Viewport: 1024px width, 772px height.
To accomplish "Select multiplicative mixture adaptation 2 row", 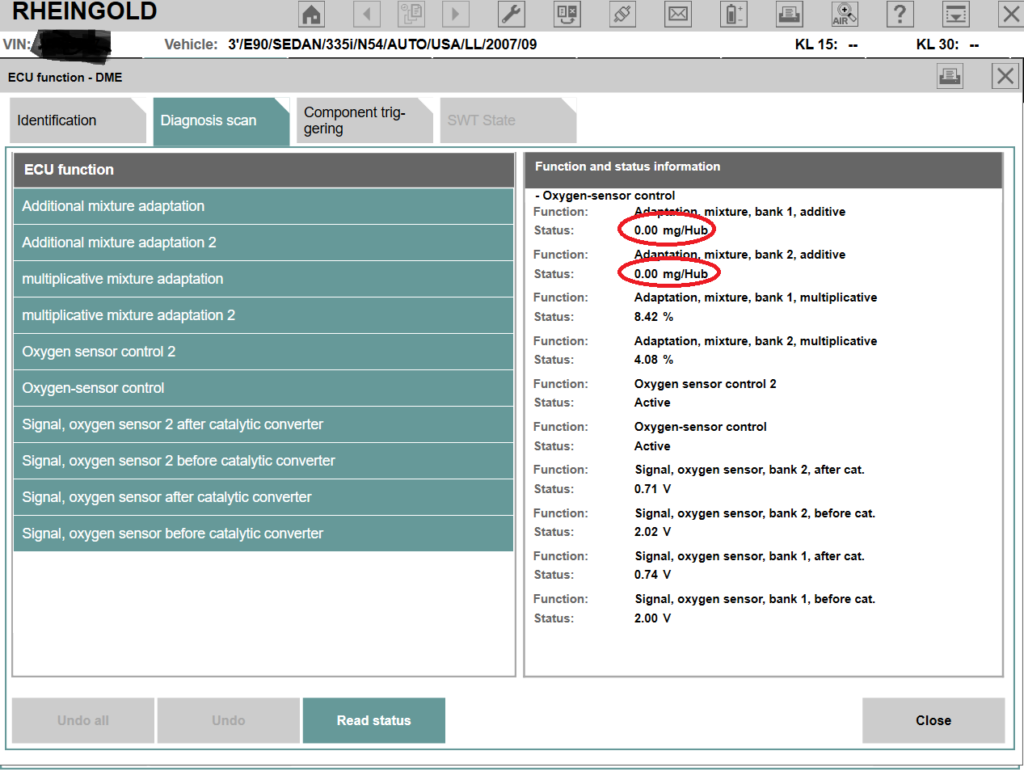I will 263,315.
